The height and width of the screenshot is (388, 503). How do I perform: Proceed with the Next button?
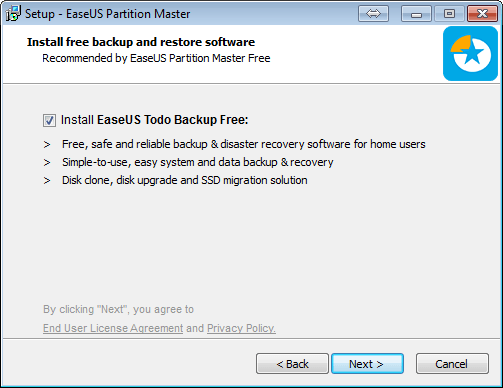point(367,364)
